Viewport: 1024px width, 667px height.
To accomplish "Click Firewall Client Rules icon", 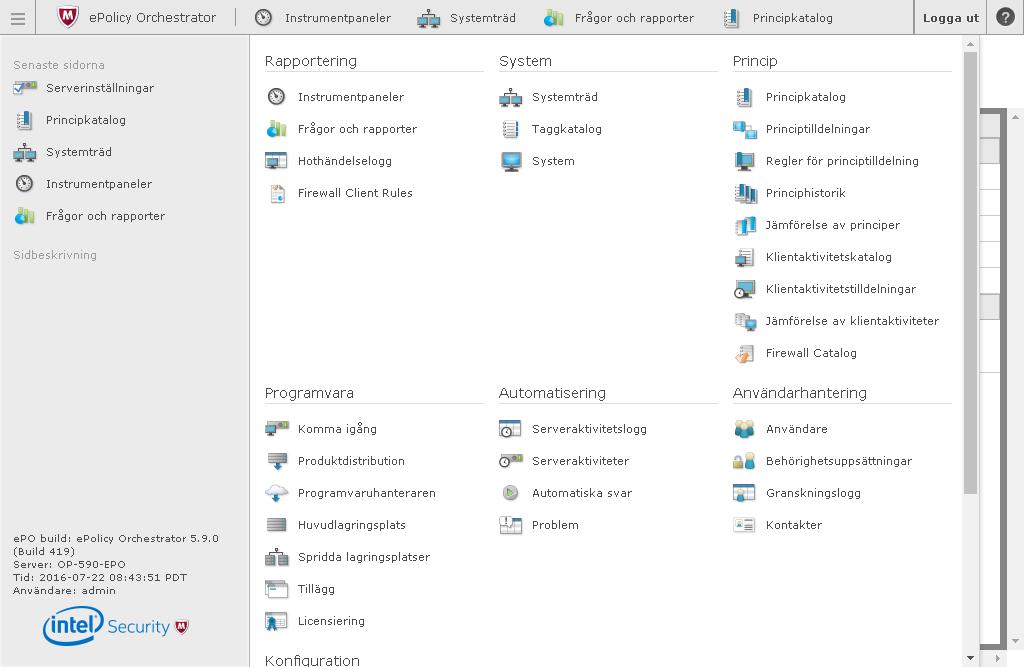I will 278,193.
